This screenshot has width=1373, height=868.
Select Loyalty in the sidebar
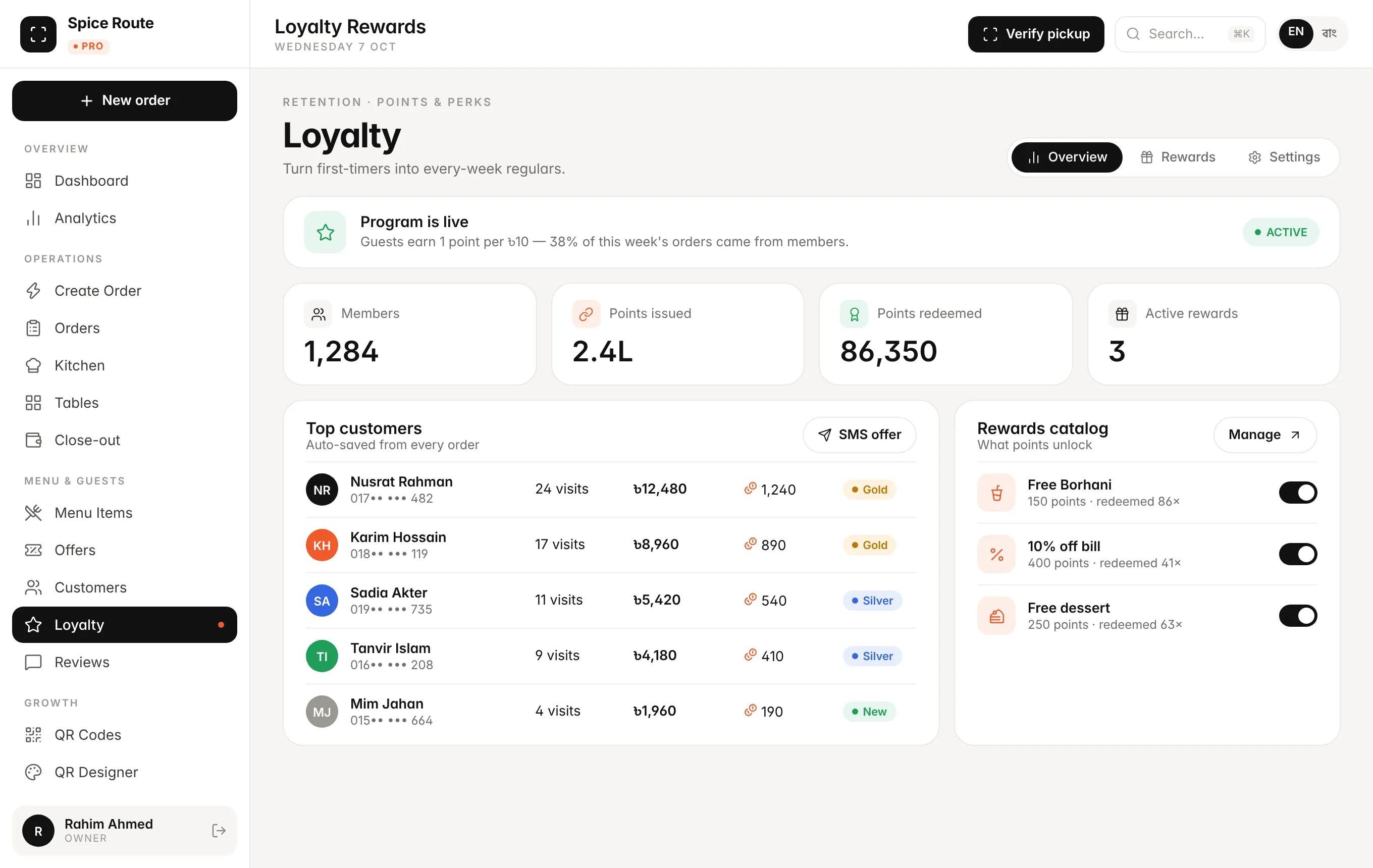pyautogui.click(x=124, y=625)
